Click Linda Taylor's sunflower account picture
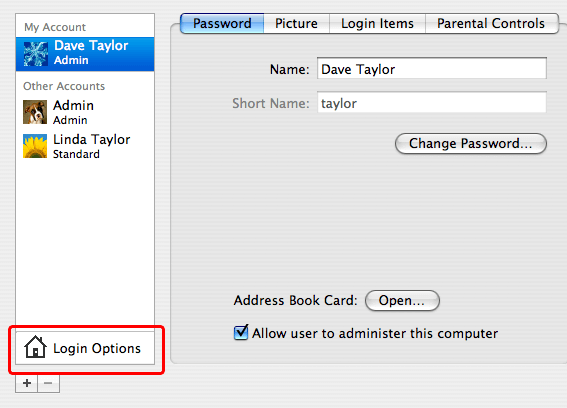The width and height of the screenshot is (567, 408). (35, 146)
